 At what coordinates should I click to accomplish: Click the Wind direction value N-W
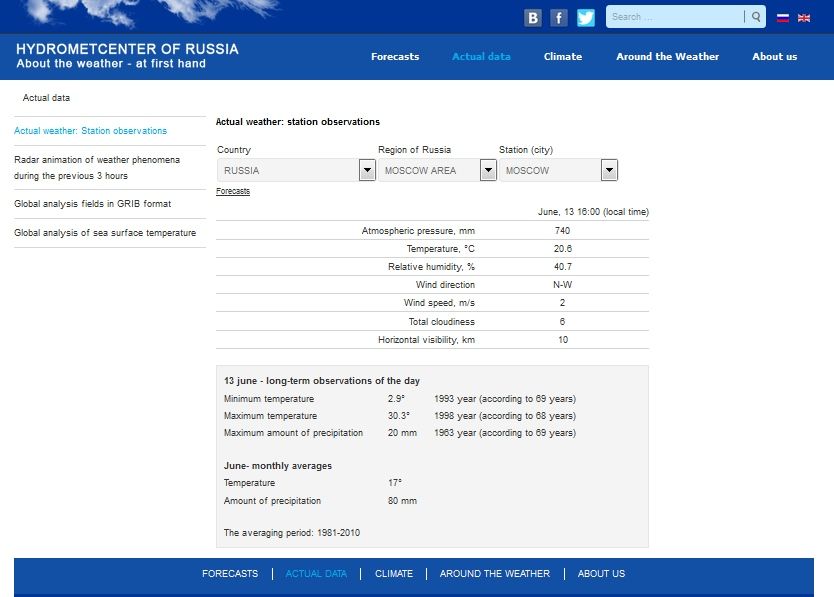click(x=563, y=285)
